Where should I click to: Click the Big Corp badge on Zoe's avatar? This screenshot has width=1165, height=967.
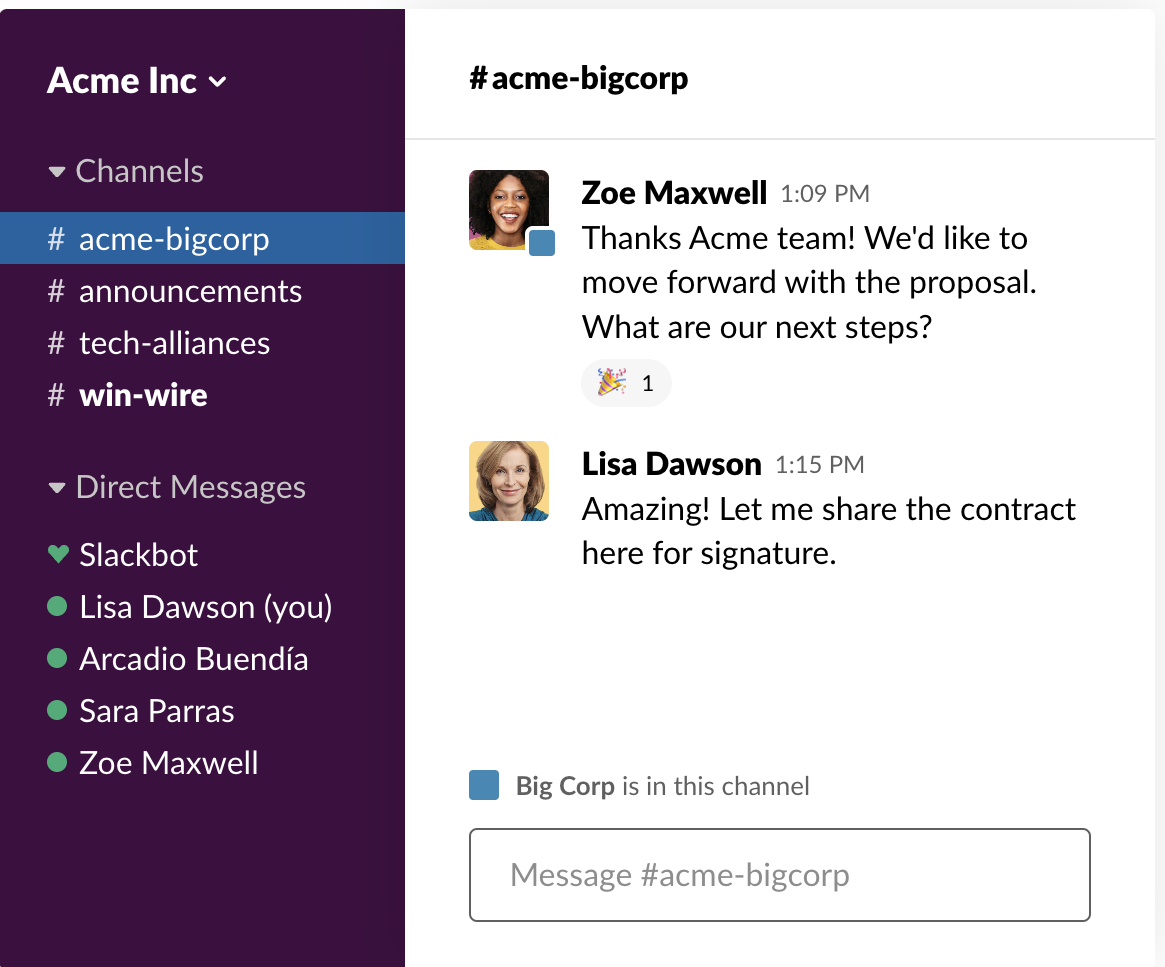tap(542, 243)
